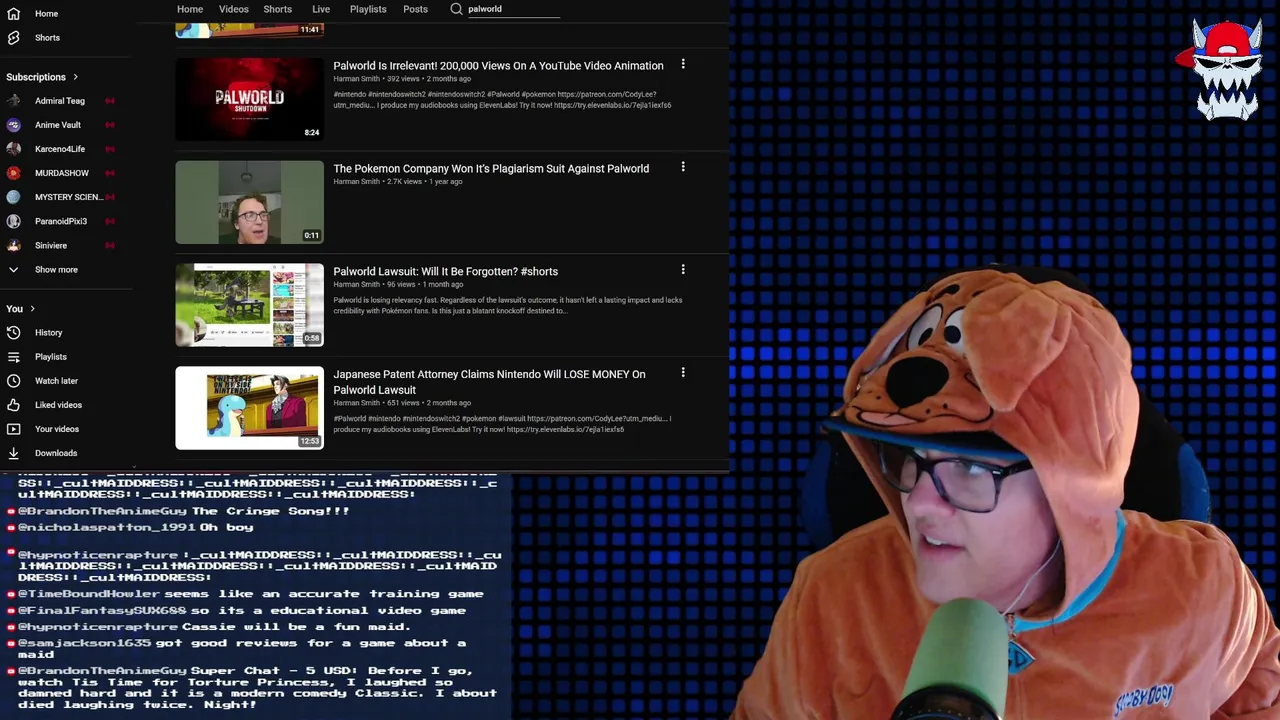Open title Palworld Is Irrelevant! 200,000 Views
The height and width of the screenshot is (720, 1280).
point(498,66)
